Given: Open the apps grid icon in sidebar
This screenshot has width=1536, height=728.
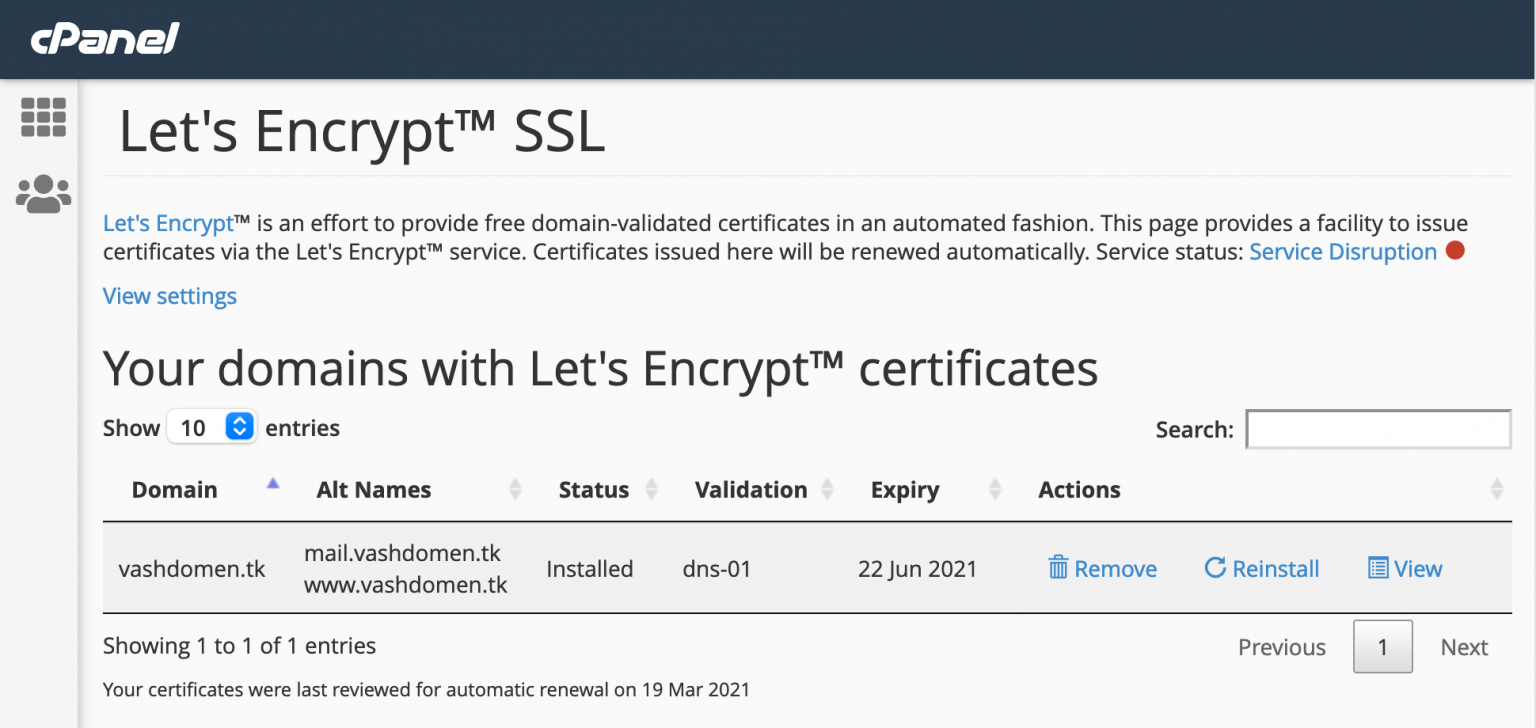Looking at the screenshot, I should (x=43, y=118).
